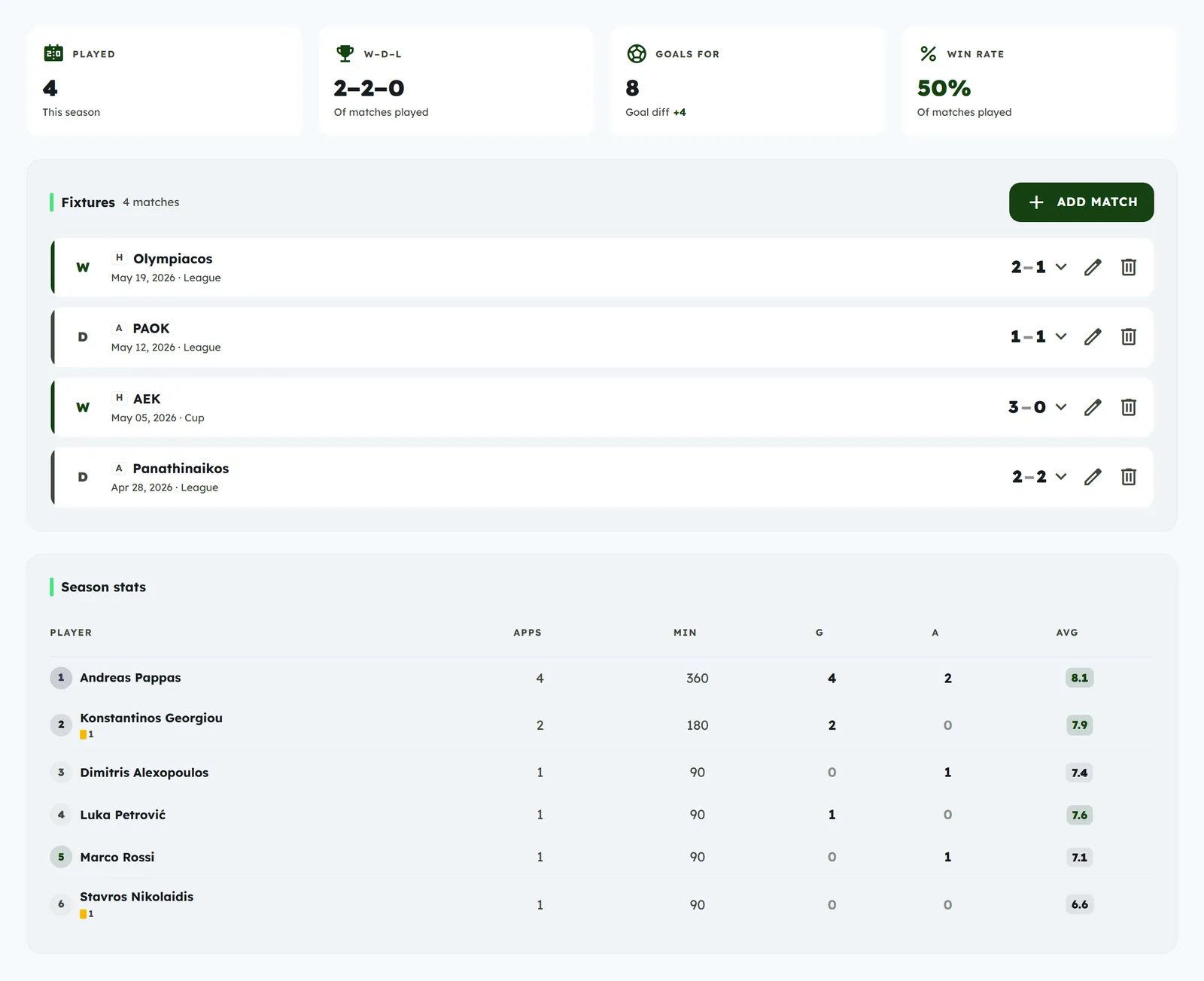Click the 7.6 average rating badge
The width and height of the screenshot is (1204, 981).
[x=1080, y=815]
